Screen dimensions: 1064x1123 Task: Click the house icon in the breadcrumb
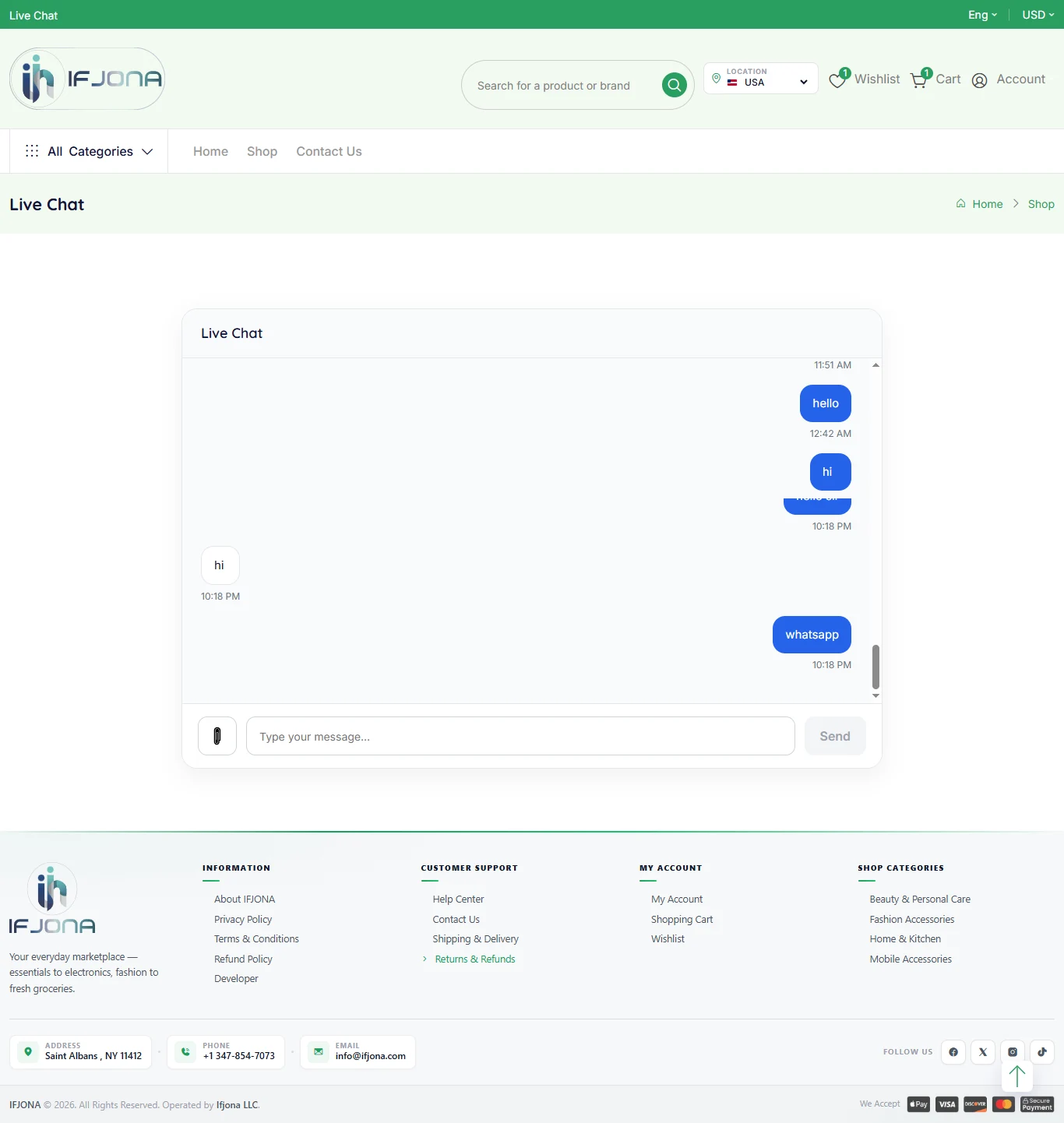[961, 204]
